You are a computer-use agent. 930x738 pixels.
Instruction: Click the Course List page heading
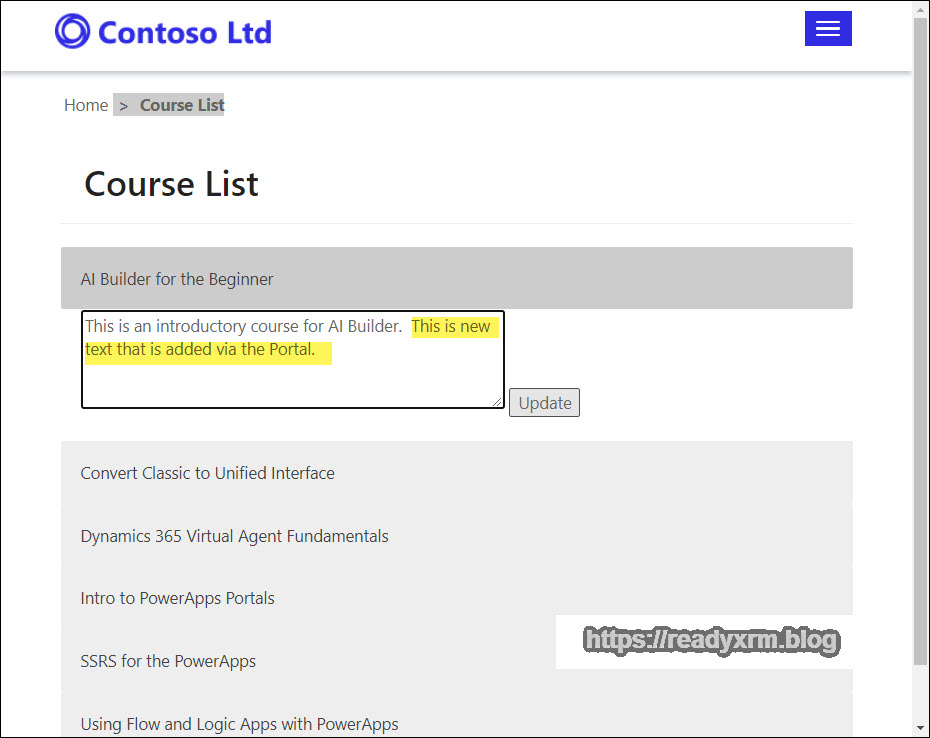pyautogui.click(x=171, y=184)
